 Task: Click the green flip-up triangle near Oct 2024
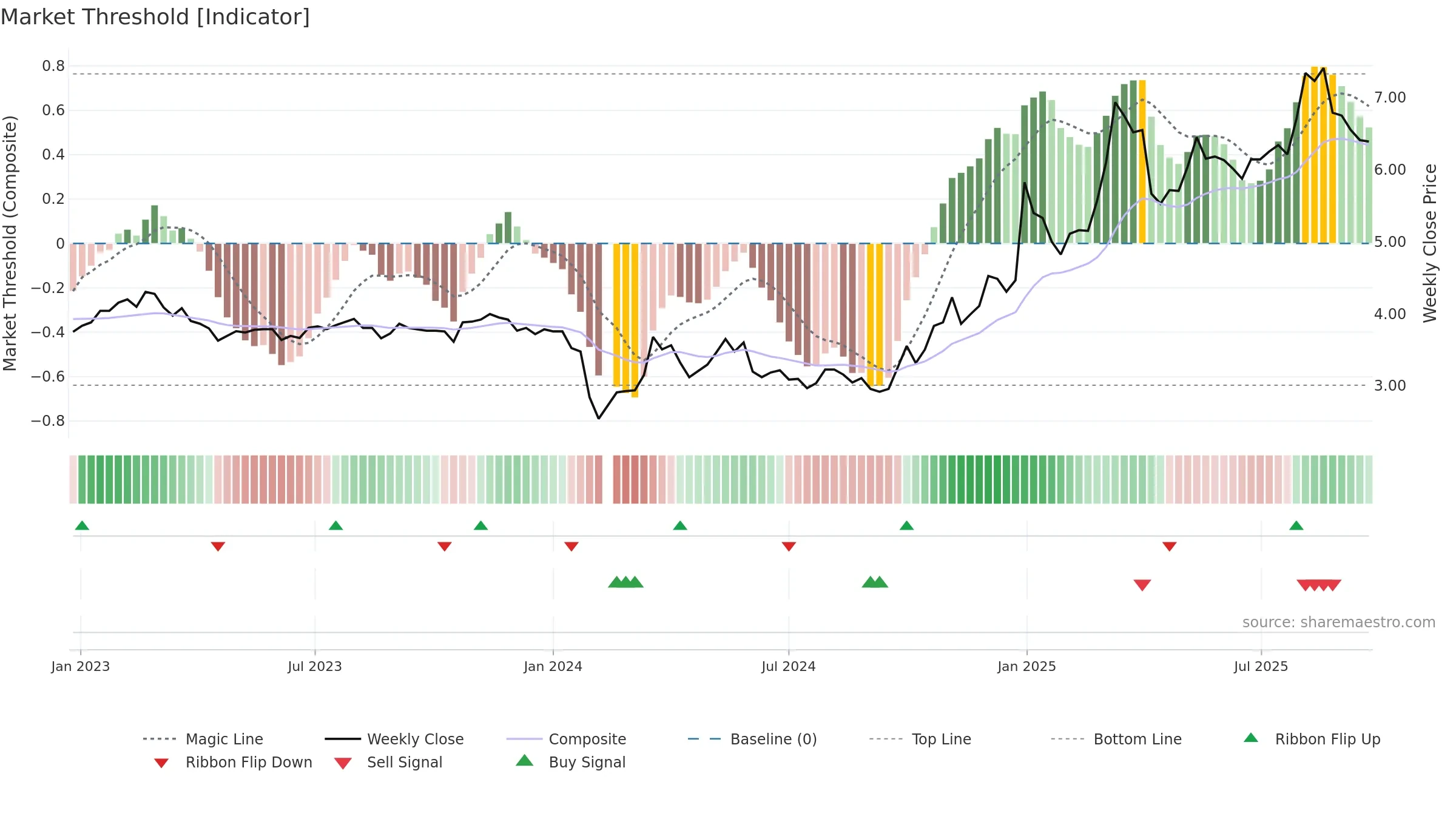pyautogui.click(x=906, y=525)
